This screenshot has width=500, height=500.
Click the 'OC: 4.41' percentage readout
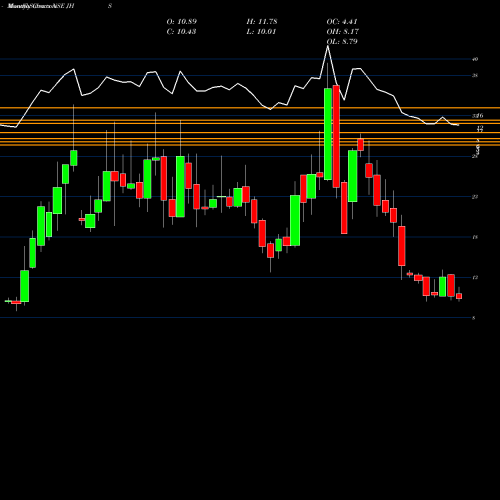tap(342, 22)
